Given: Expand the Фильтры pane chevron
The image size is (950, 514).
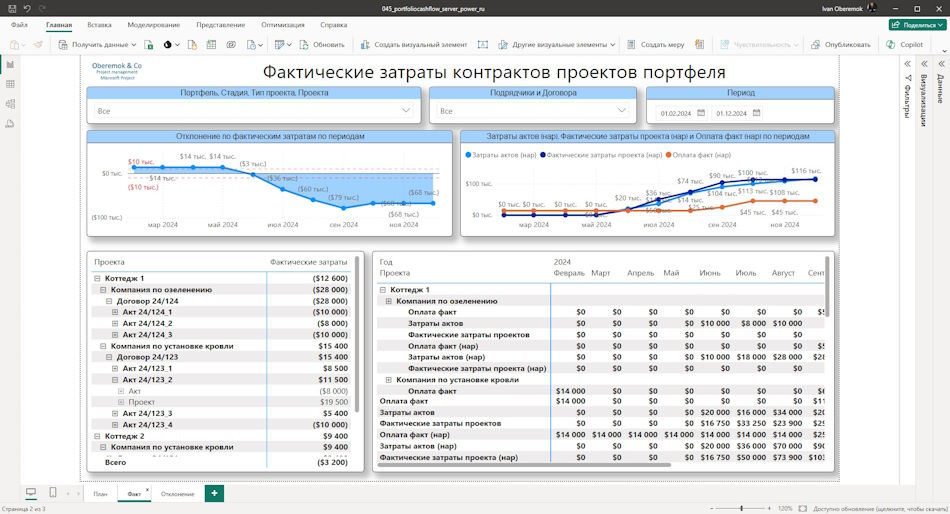Looking at the screenshot, I should coord(907,64).
